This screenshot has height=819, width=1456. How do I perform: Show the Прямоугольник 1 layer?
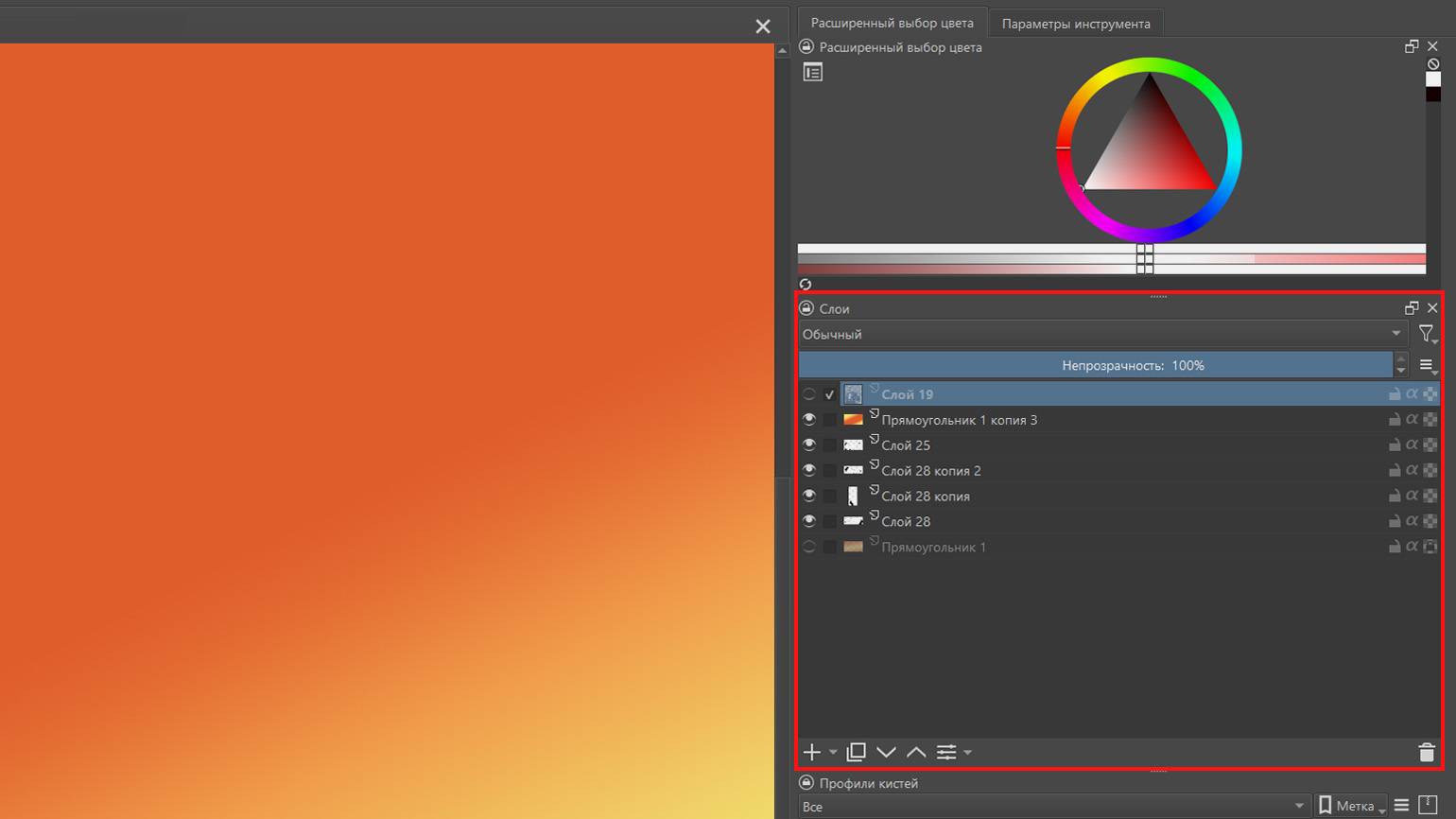[x=809, y=547]
